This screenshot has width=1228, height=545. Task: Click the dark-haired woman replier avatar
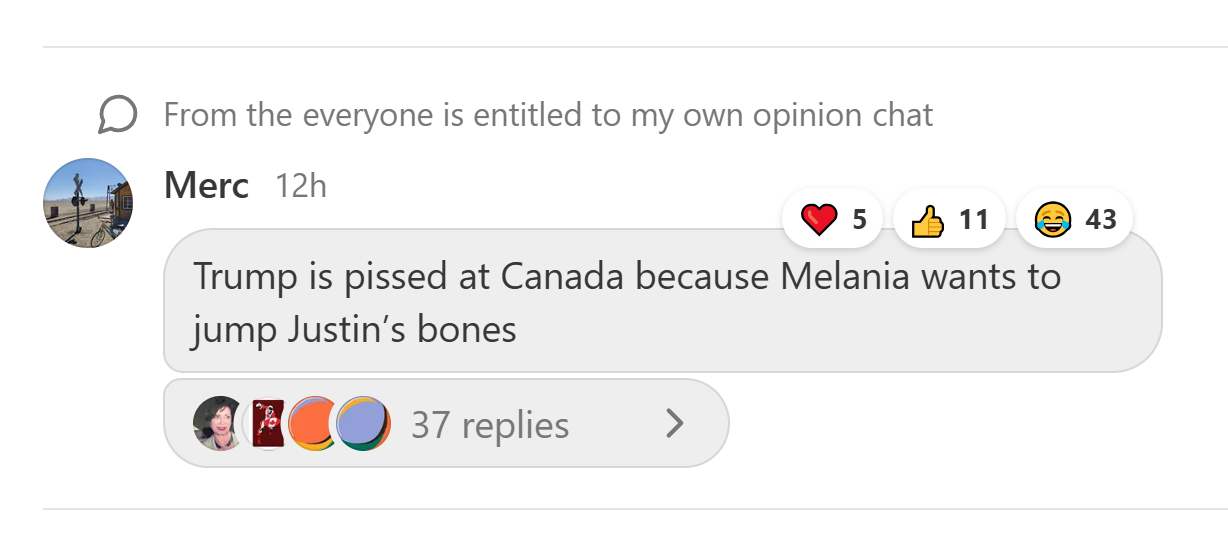218,424
